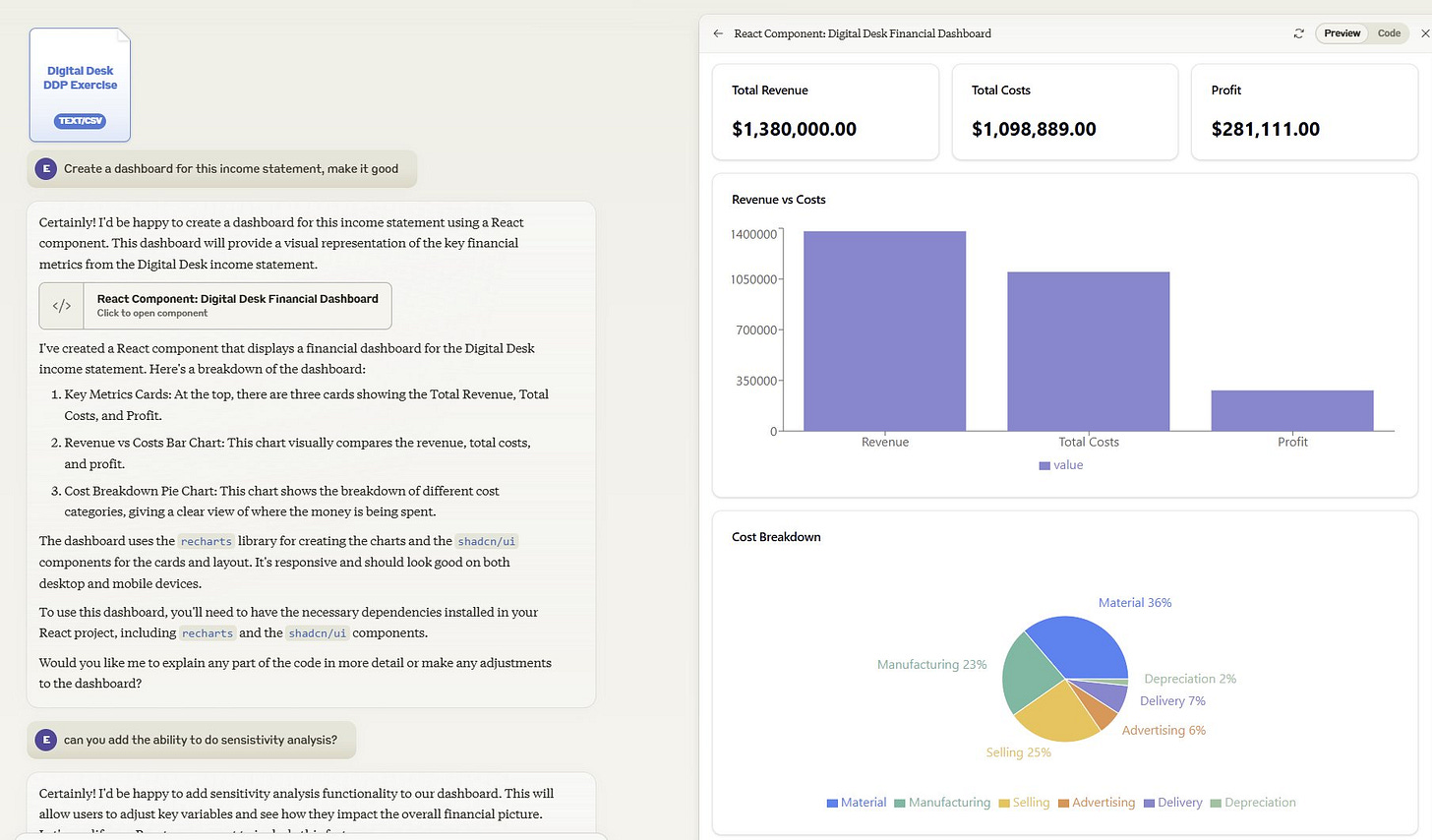This screenshot has width=1432, height=840.
Task: Click the code brackets icon on component card
Action: point(61,306)
